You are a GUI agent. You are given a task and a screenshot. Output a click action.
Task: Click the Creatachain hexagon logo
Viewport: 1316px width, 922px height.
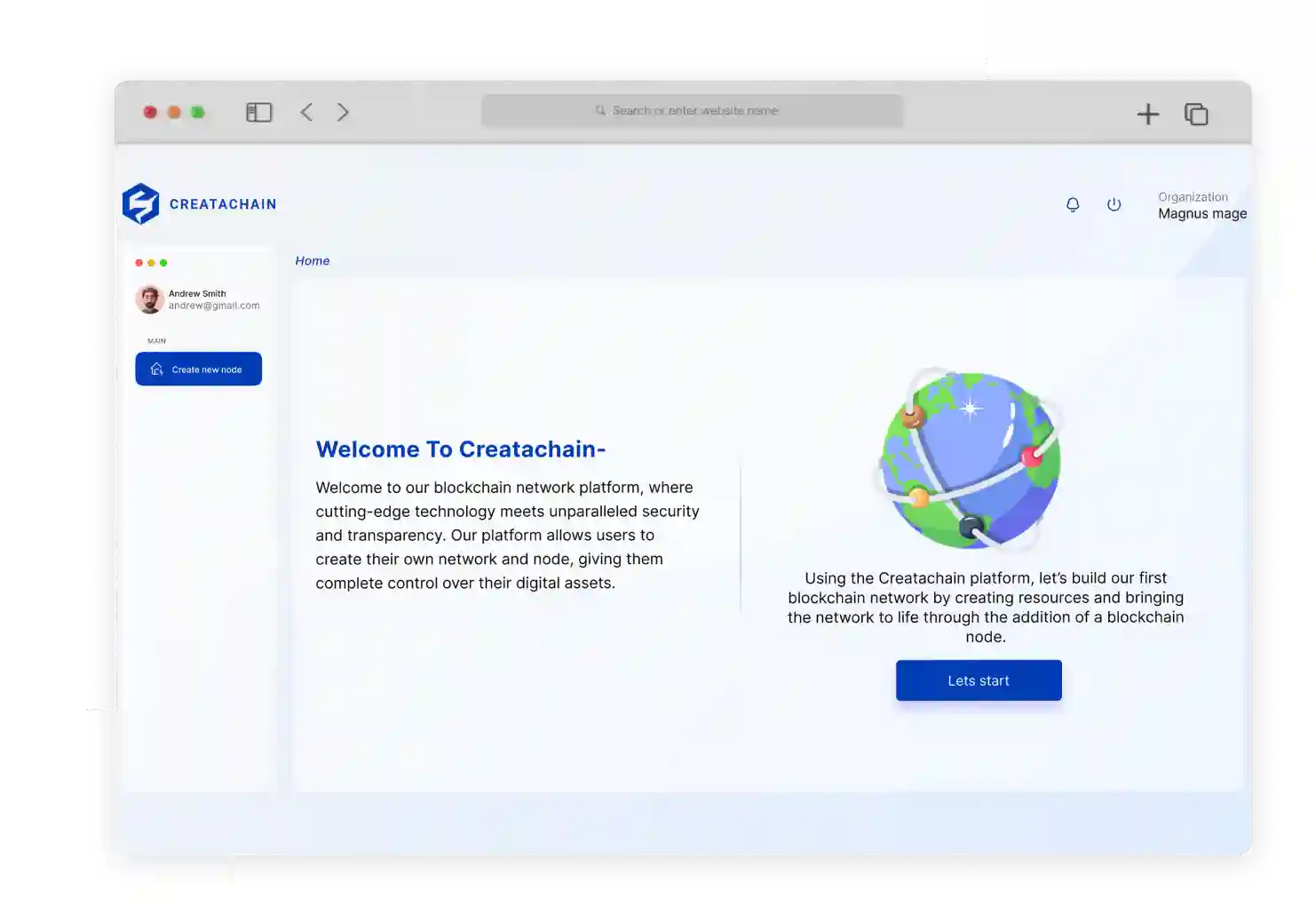pos(140,203)
